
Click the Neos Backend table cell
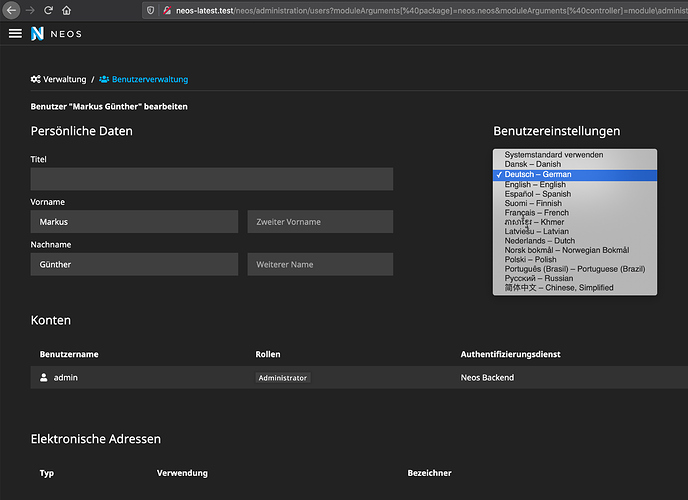(487, 377)
